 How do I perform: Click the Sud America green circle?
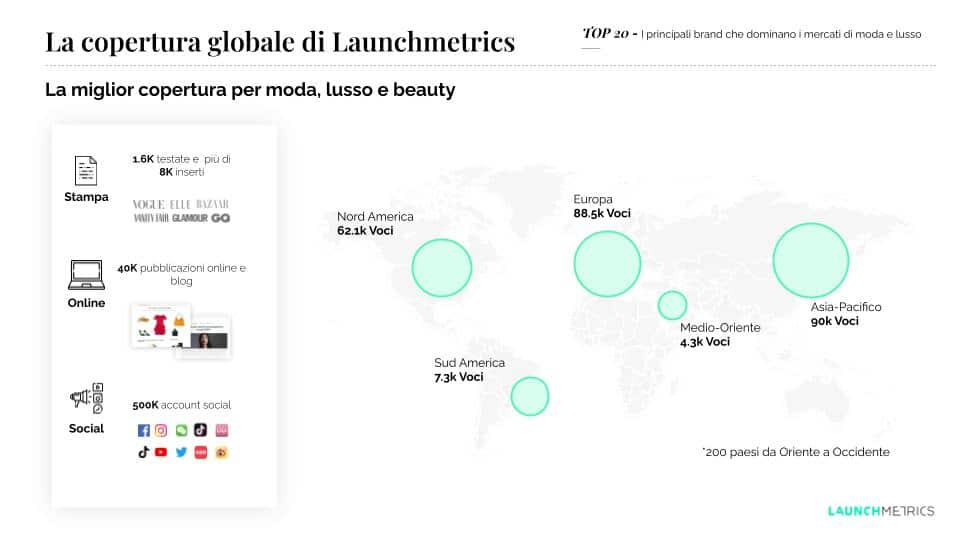530,395
